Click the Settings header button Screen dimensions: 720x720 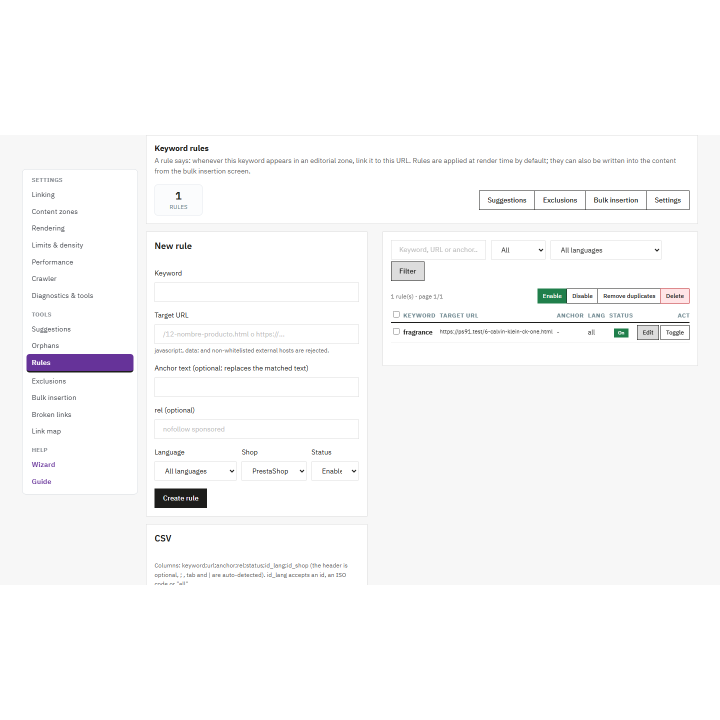coord(668,200)
